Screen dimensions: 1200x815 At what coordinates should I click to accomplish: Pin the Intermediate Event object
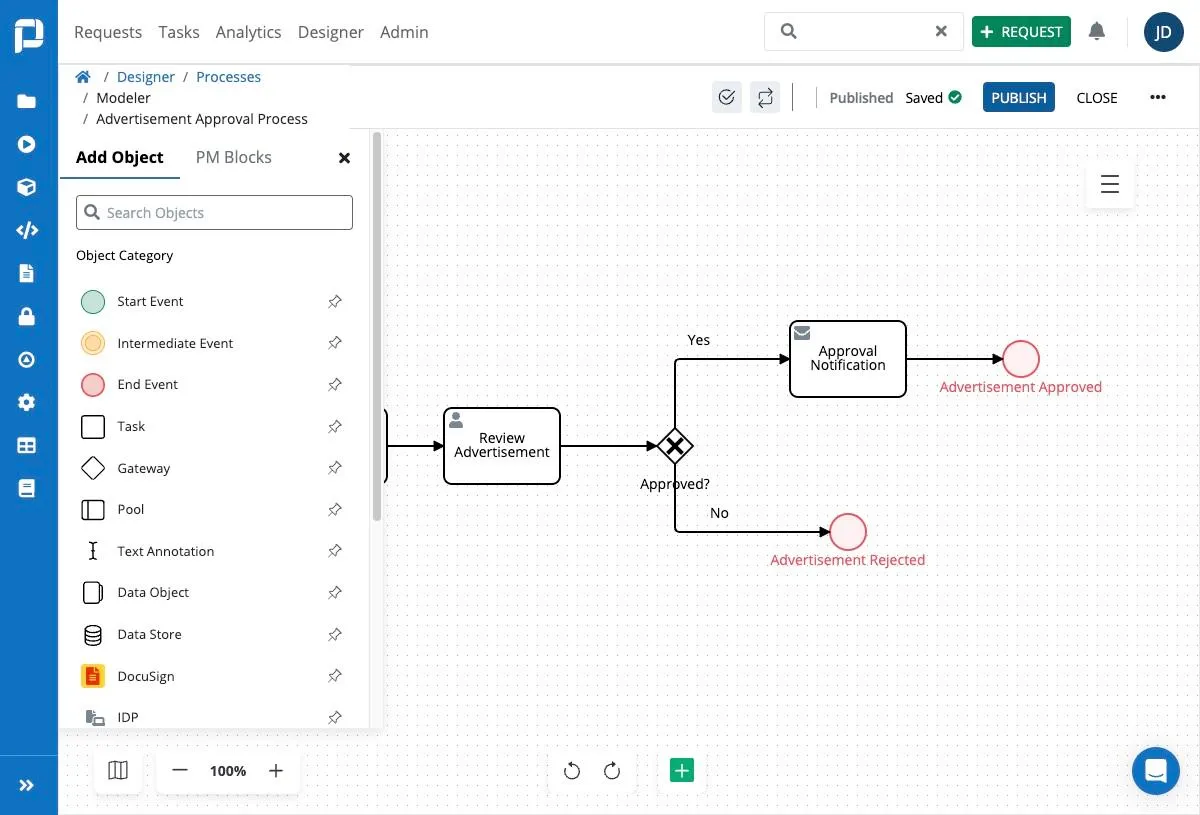coord(335,343)
